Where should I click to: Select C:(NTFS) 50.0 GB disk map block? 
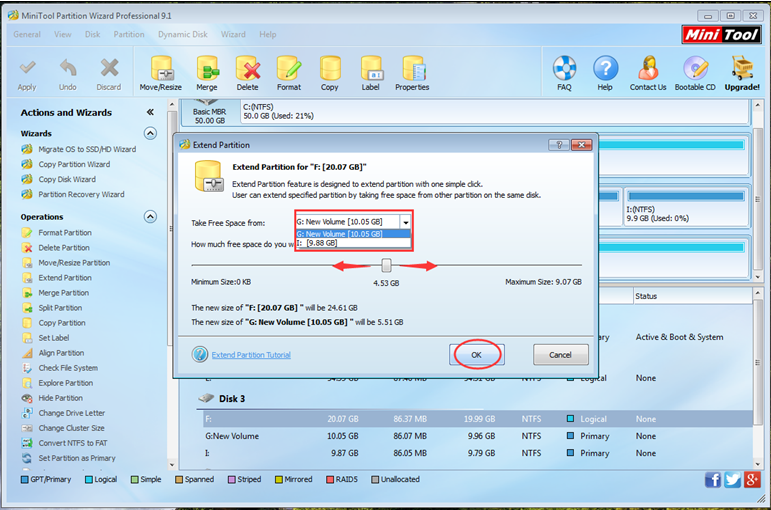click(495, 112)
